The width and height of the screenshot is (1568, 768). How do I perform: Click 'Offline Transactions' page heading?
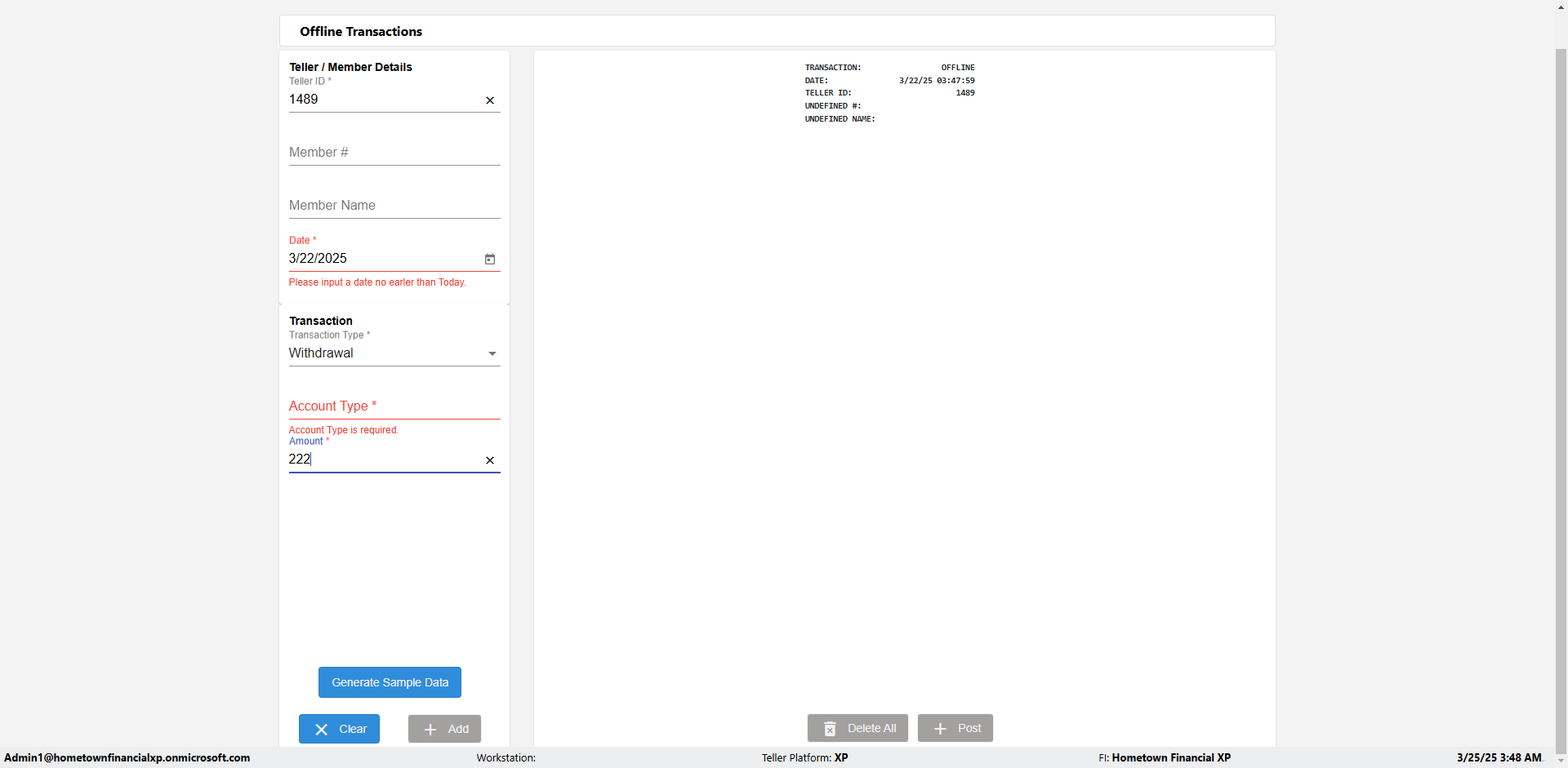[361, 31]
